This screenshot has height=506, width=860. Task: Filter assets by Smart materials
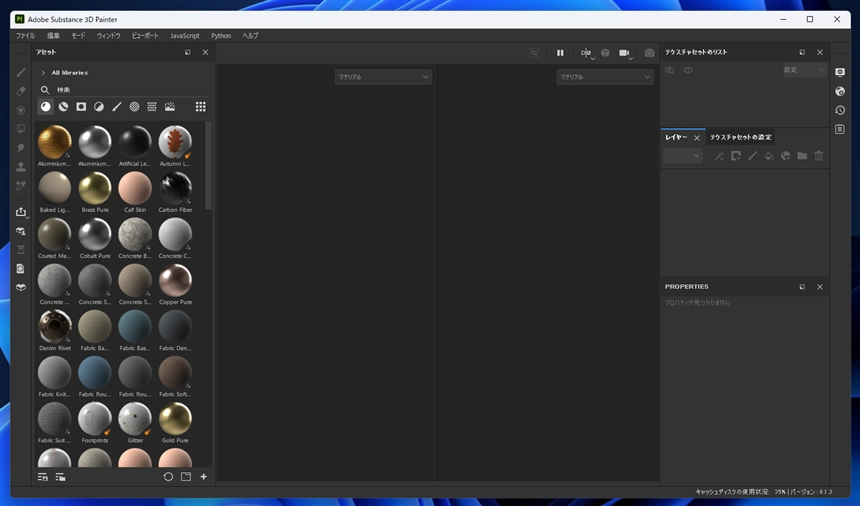(x=64, y=107)
